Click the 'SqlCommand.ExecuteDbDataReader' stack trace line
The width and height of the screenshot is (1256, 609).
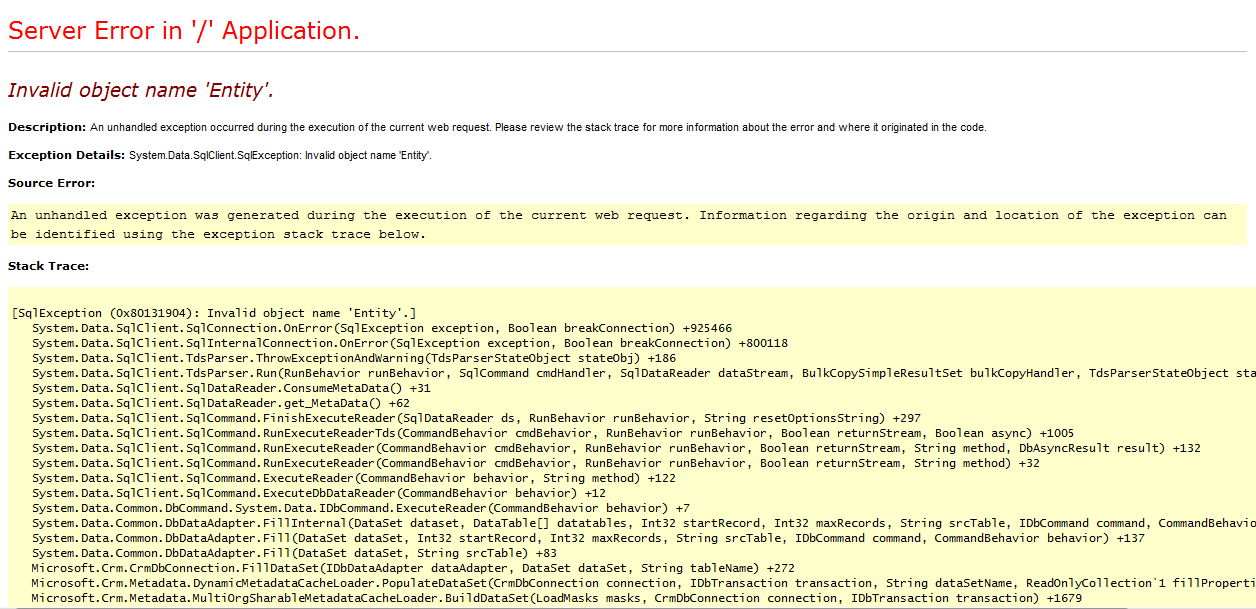coord(318,493)
